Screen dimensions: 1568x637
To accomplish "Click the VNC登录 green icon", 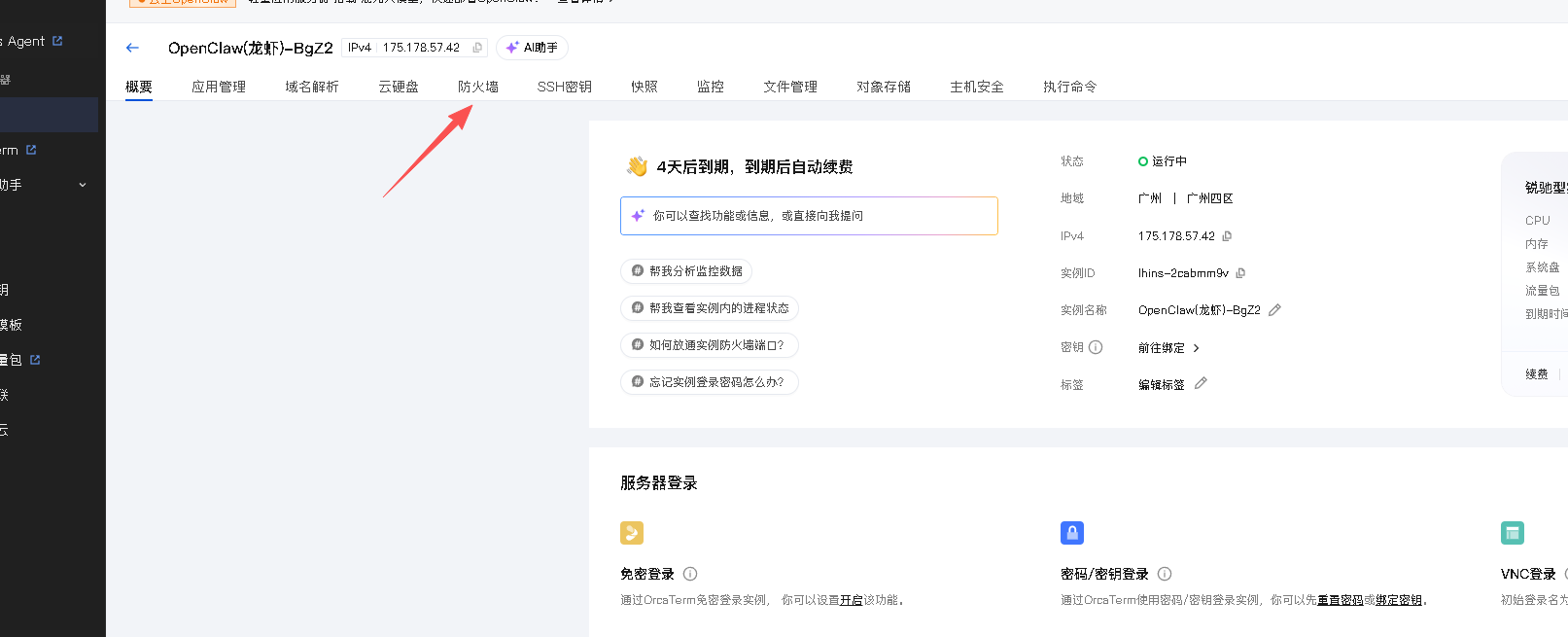I will tap(1513, 533).
